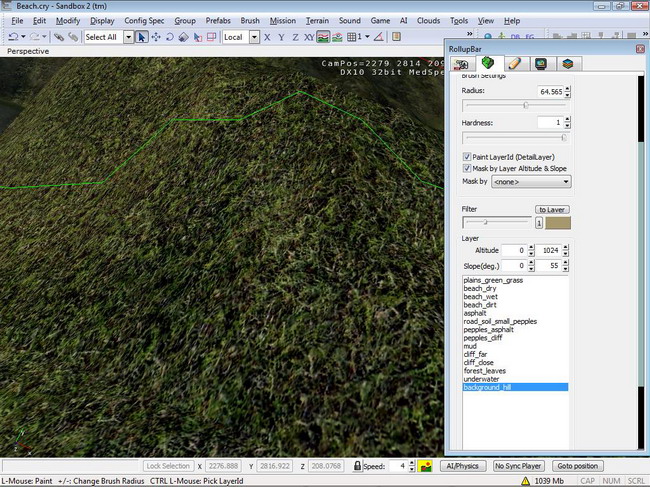Screen dimensions: 650x487
Task: Toggle the AI/Physics button
Action: [462, 466]
